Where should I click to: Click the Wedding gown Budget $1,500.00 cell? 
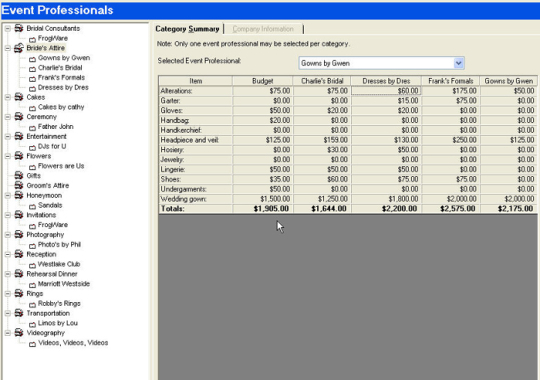(x=262, y=199)
